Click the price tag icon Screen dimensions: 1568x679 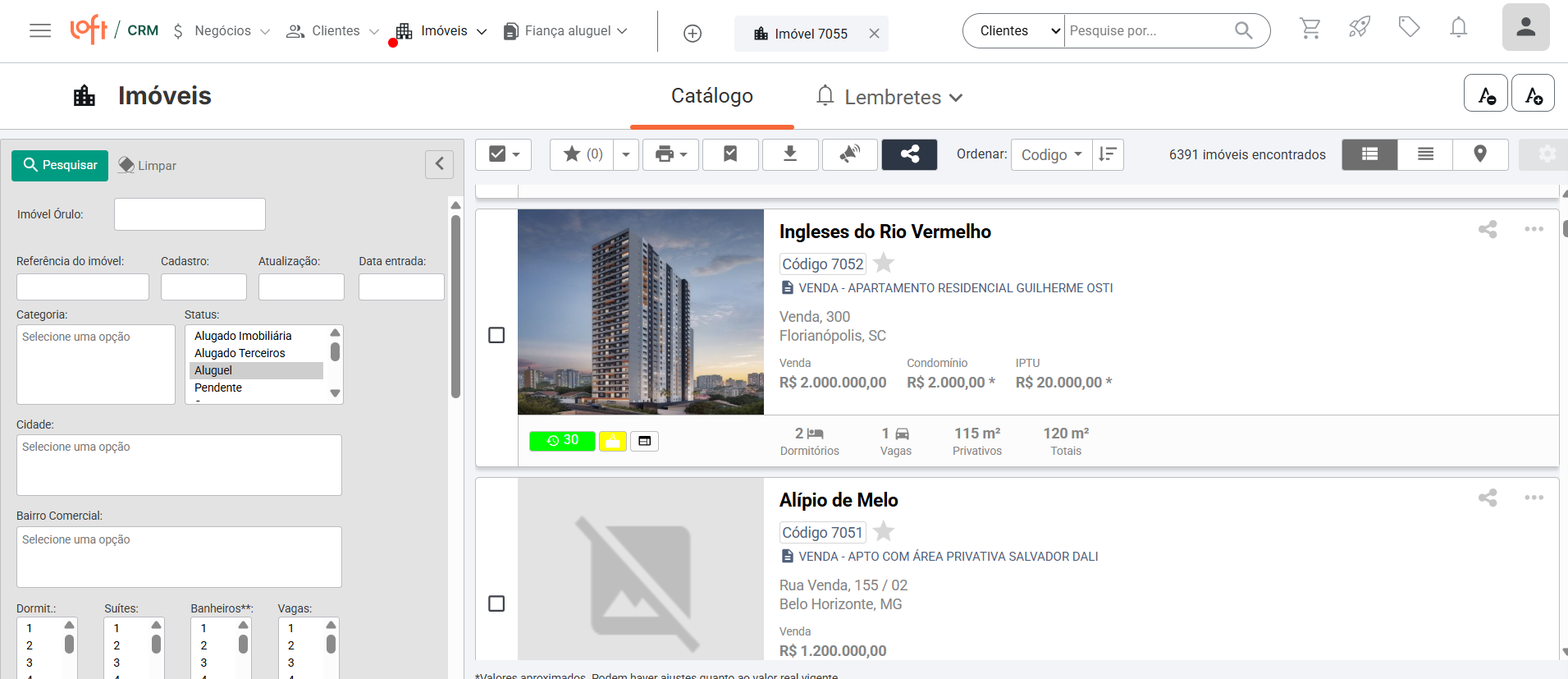click(1409, 28)
